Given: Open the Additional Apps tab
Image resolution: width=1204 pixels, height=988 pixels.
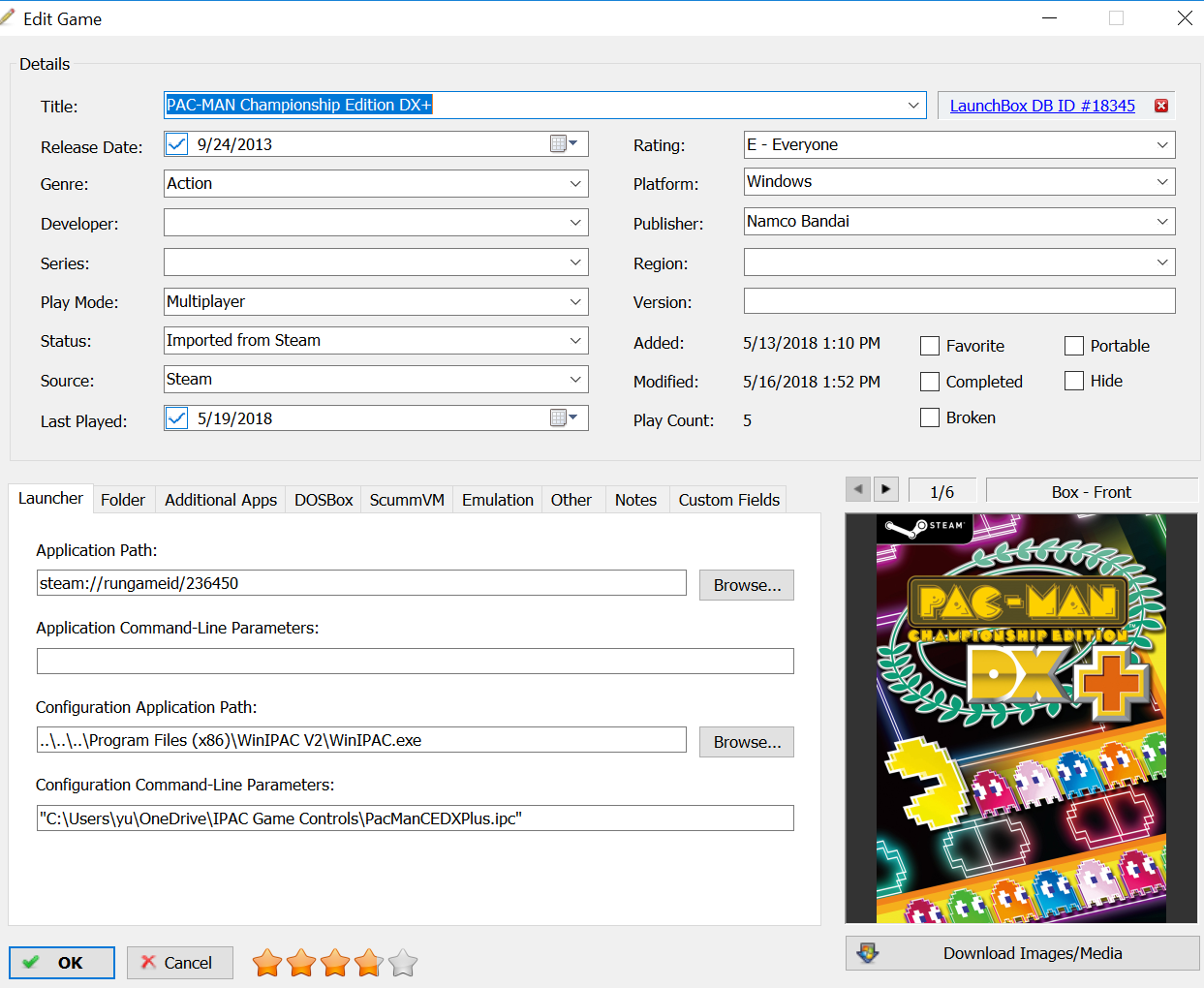Looking at the screenshot, I should [x=221, y=500].
